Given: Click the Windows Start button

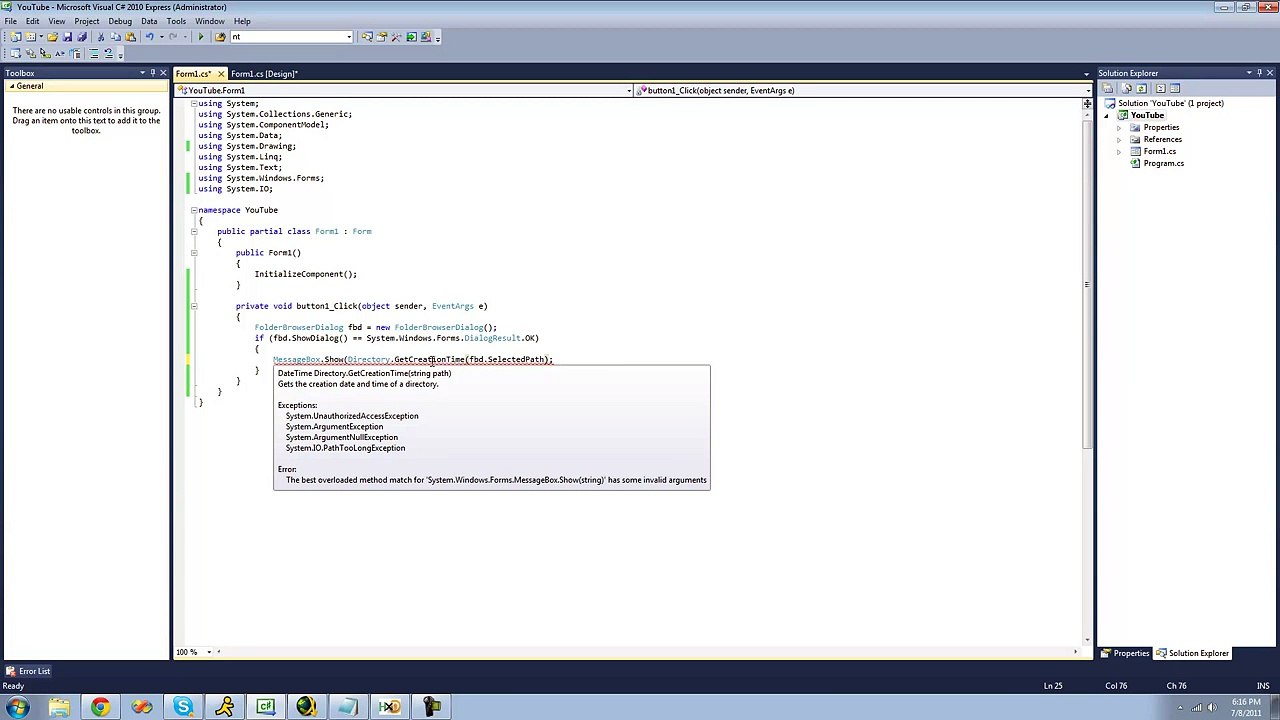Looking at the screenshot, I should tap(17, 707).
